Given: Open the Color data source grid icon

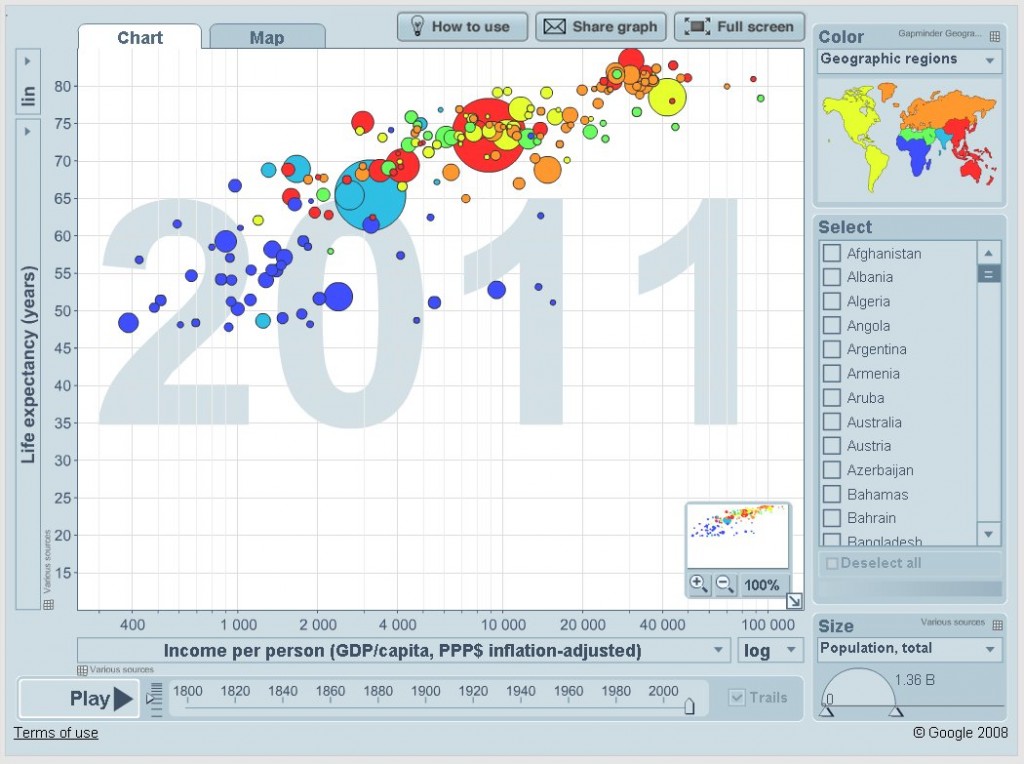Looking at the screenshot, I should pos(995,37).
